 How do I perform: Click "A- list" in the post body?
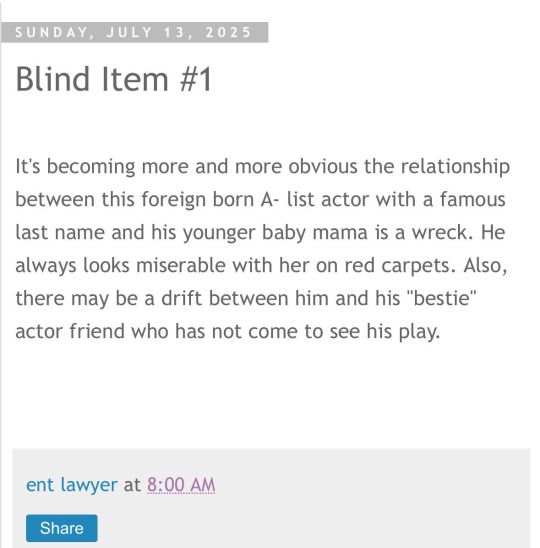(288, 200)
